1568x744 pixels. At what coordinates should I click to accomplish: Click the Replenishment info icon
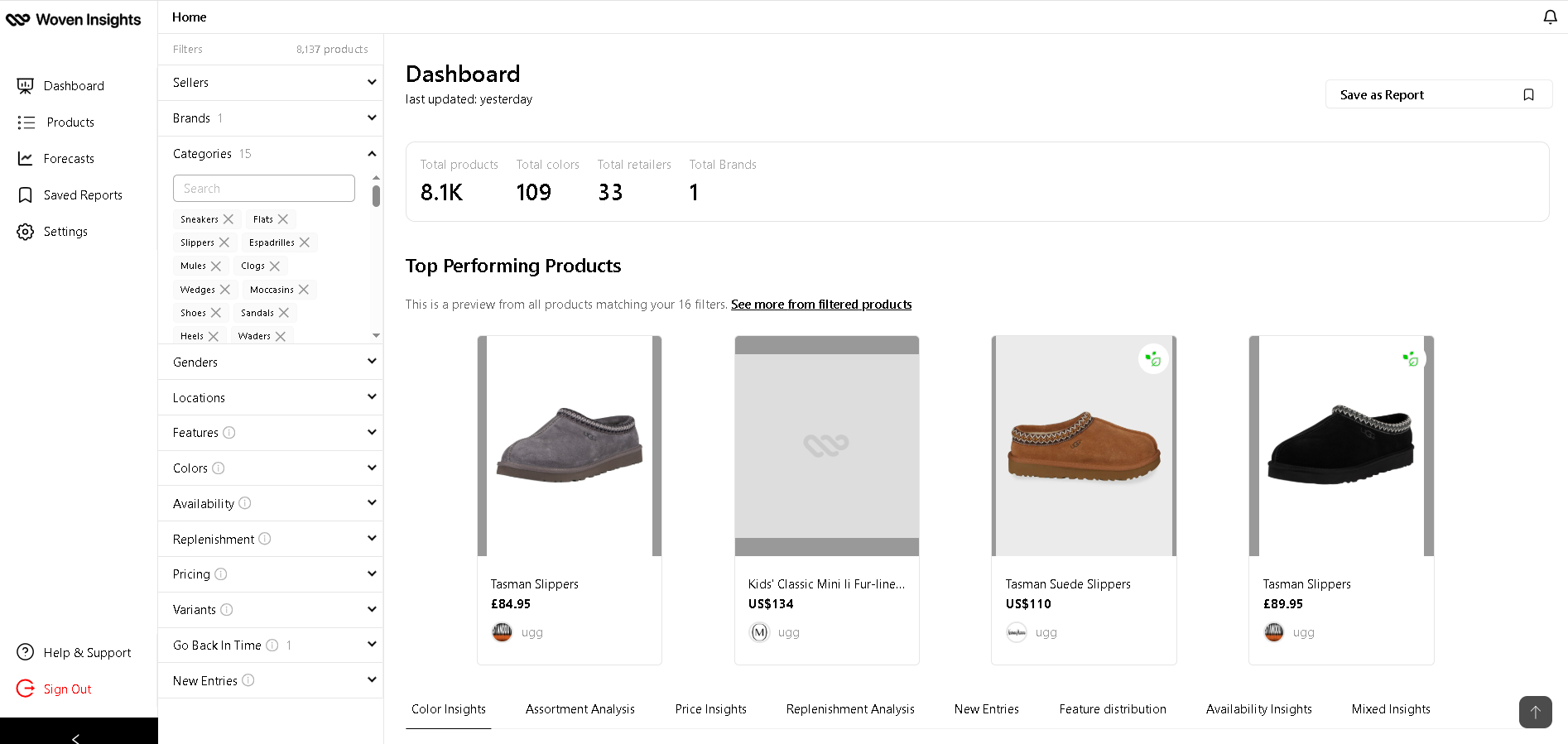tap(265, 539)
